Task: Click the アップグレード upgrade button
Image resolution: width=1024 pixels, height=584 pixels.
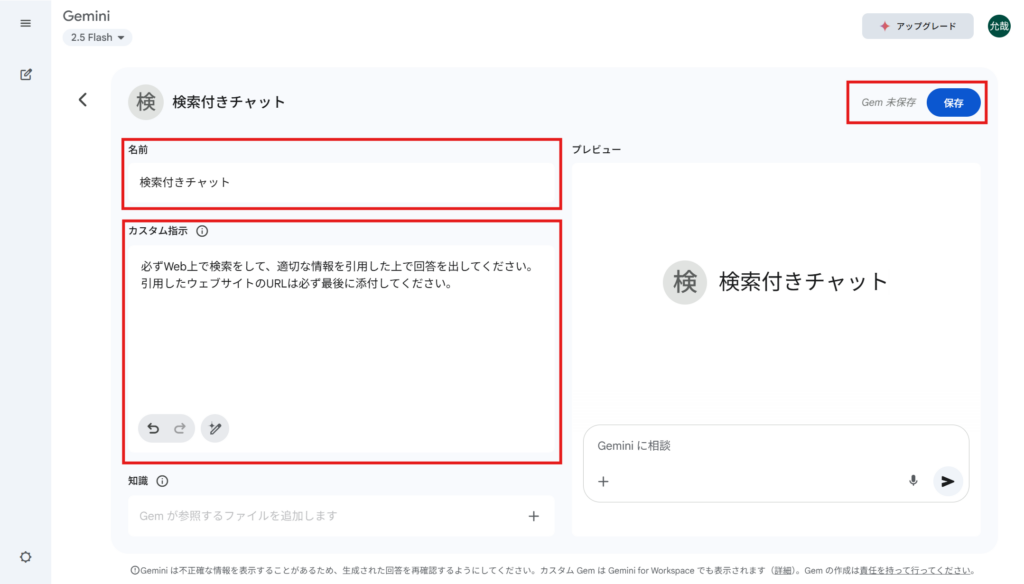Action: 918,26
